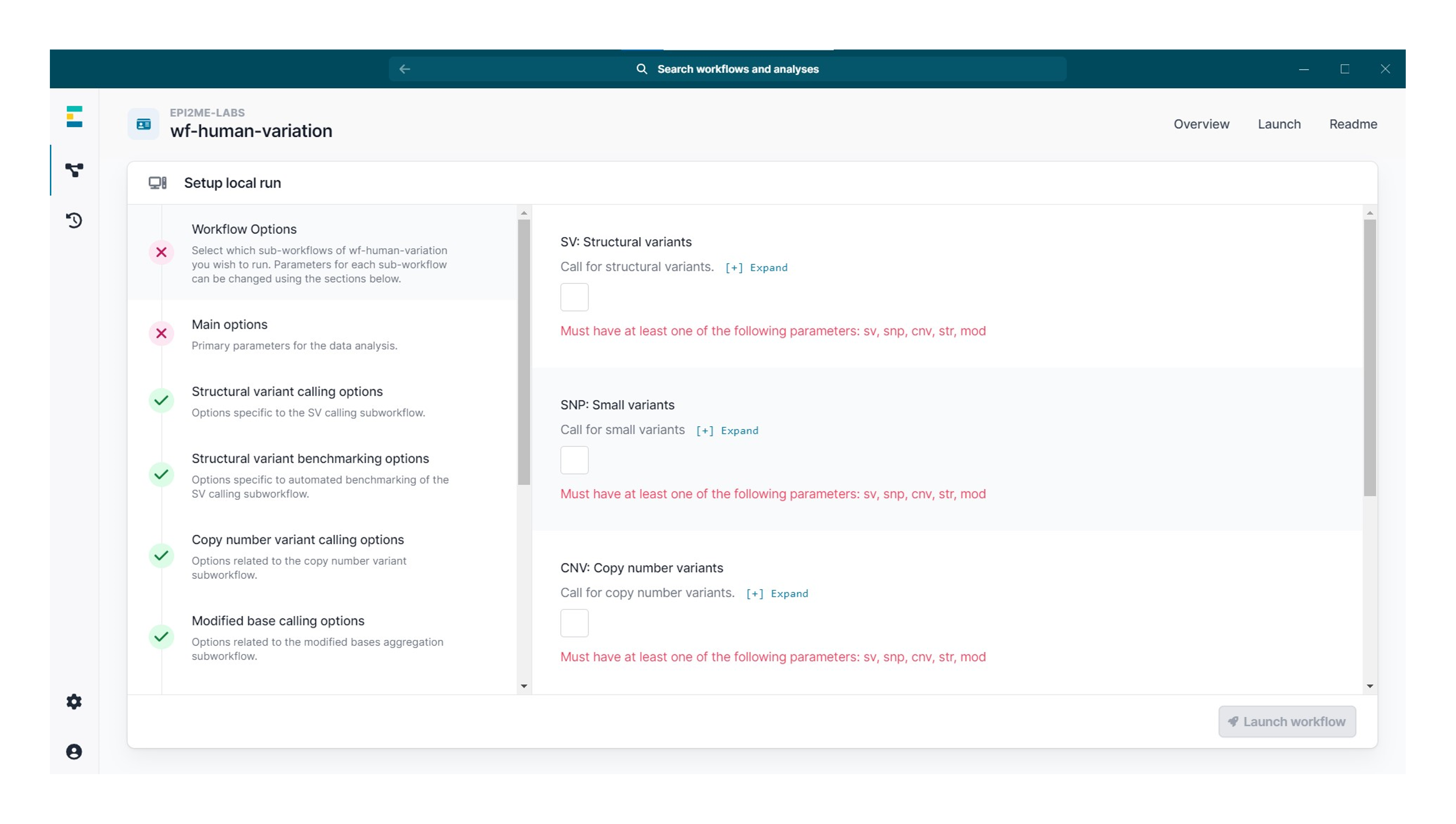Select the Workflow Options section
This screenshot has height=824, width=1456.
(322, 253)
